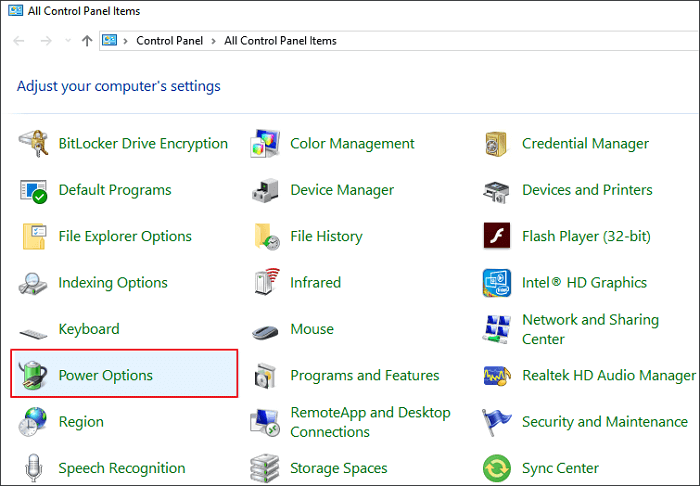Click the Device Manager icon
Viewport: 700px width, 486px height.
click(265, 190)
